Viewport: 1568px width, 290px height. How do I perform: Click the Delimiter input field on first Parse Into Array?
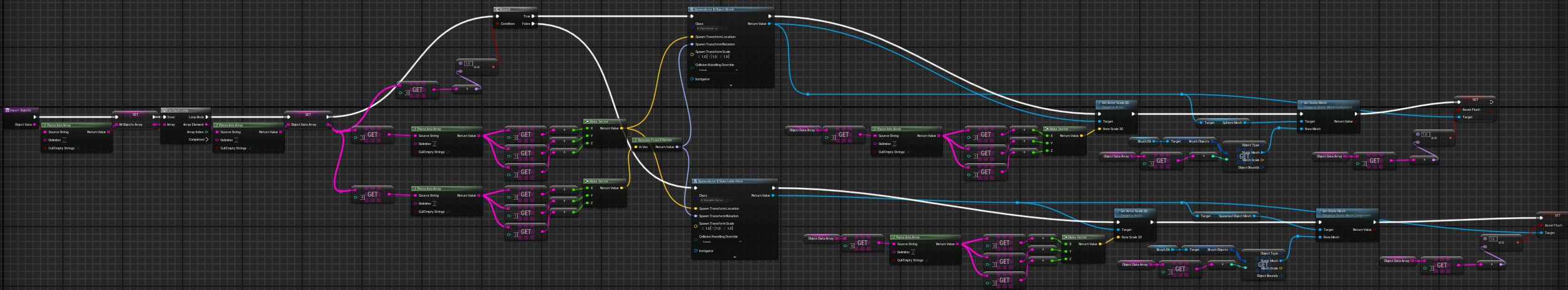pyautogui.click(x=64, y=140)
